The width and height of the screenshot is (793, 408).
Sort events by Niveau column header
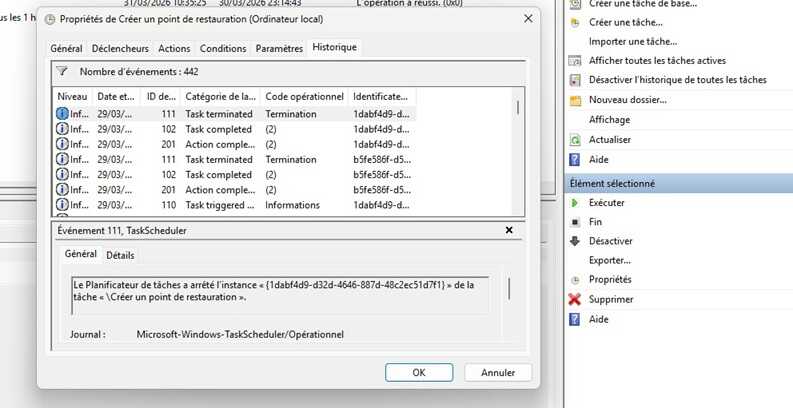72,96
